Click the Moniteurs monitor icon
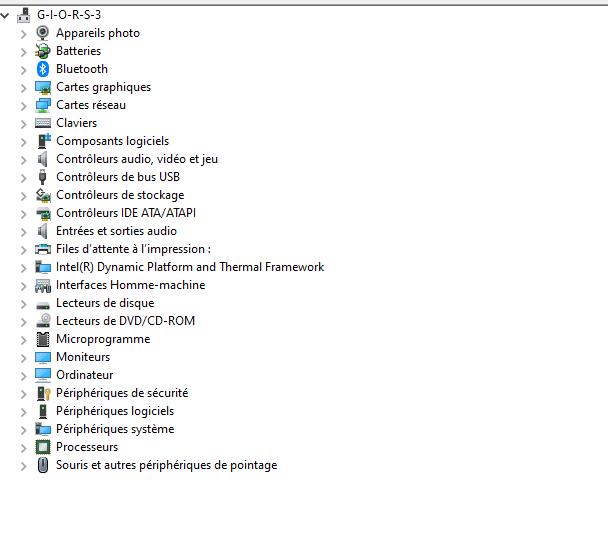Image resolution: width=608 pixels, height=554 pixels. tap(43, 357)
